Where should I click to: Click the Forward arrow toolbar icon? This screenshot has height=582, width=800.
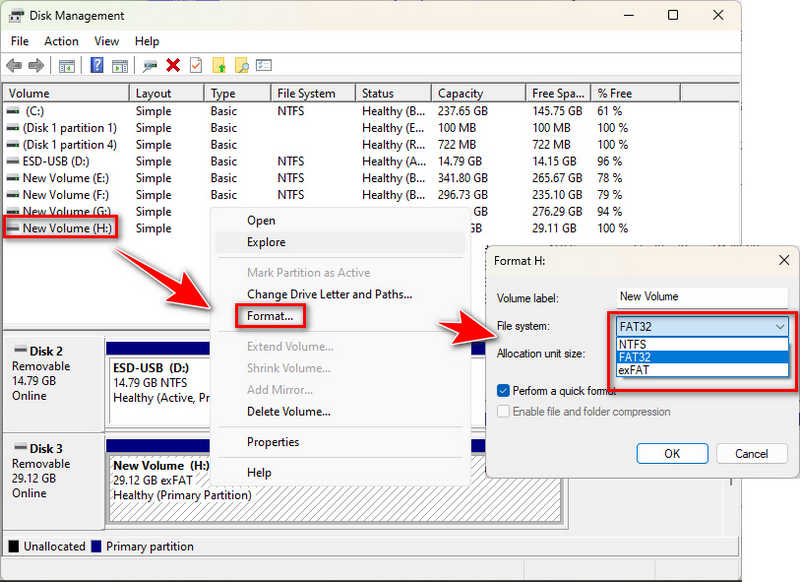click(x=36, y=65)
